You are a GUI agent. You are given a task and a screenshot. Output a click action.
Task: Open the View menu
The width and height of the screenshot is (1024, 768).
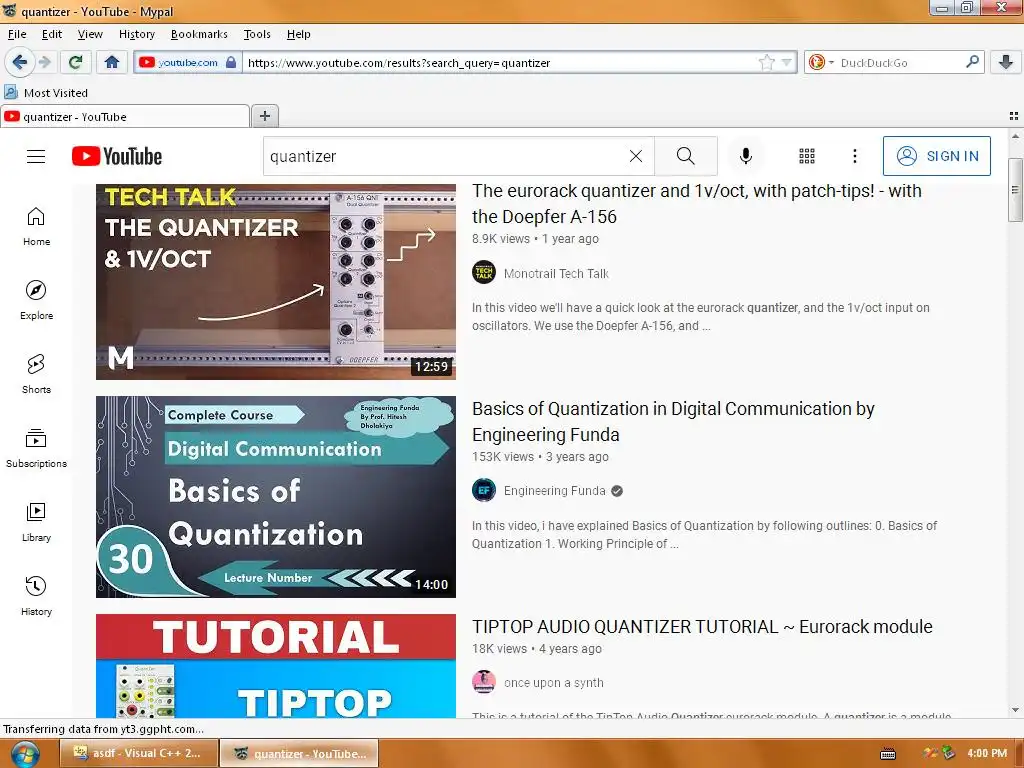(90, 34)
